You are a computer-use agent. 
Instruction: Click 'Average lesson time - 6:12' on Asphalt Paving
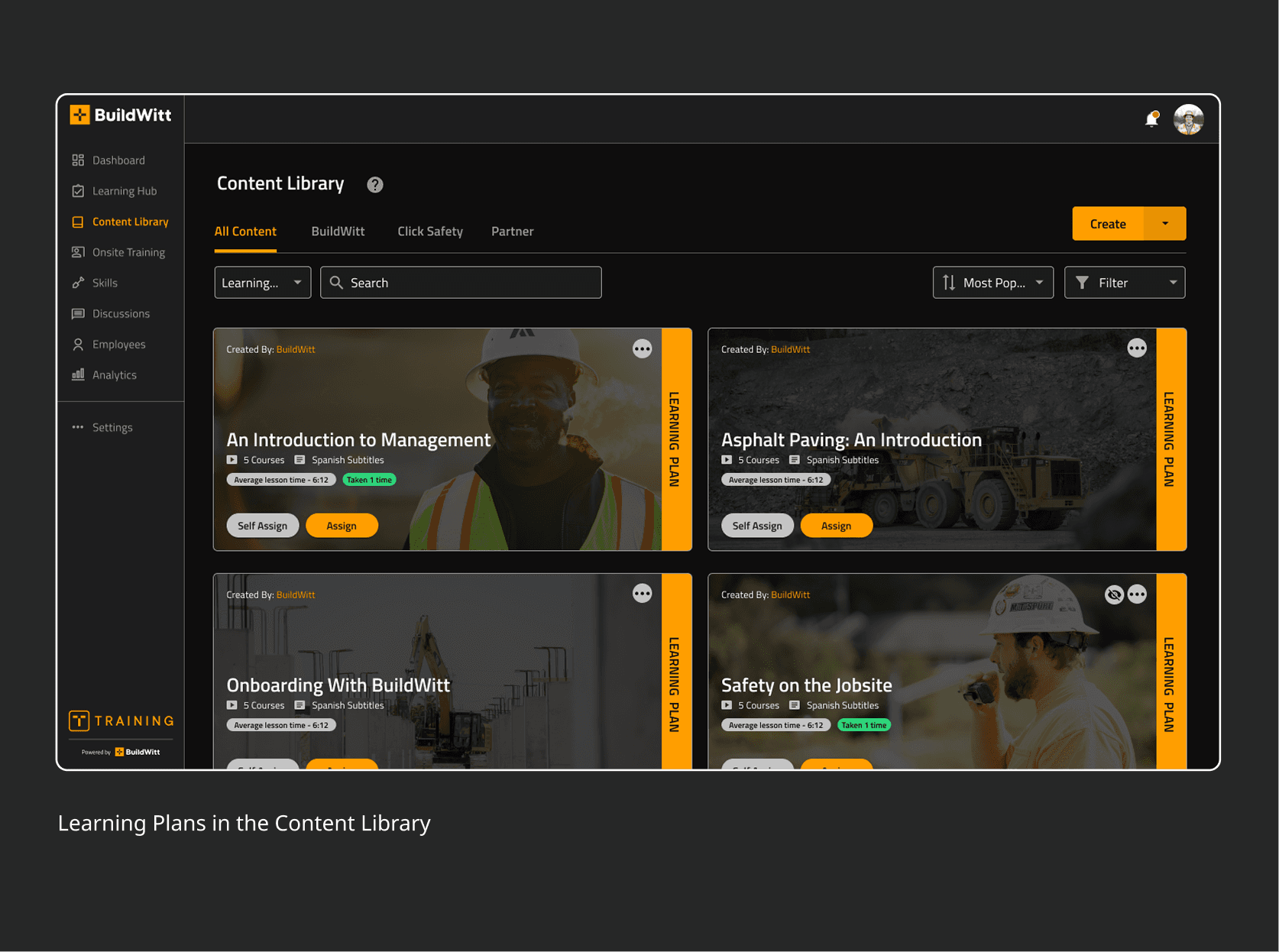pyautogui.click(x=775, y=480)
